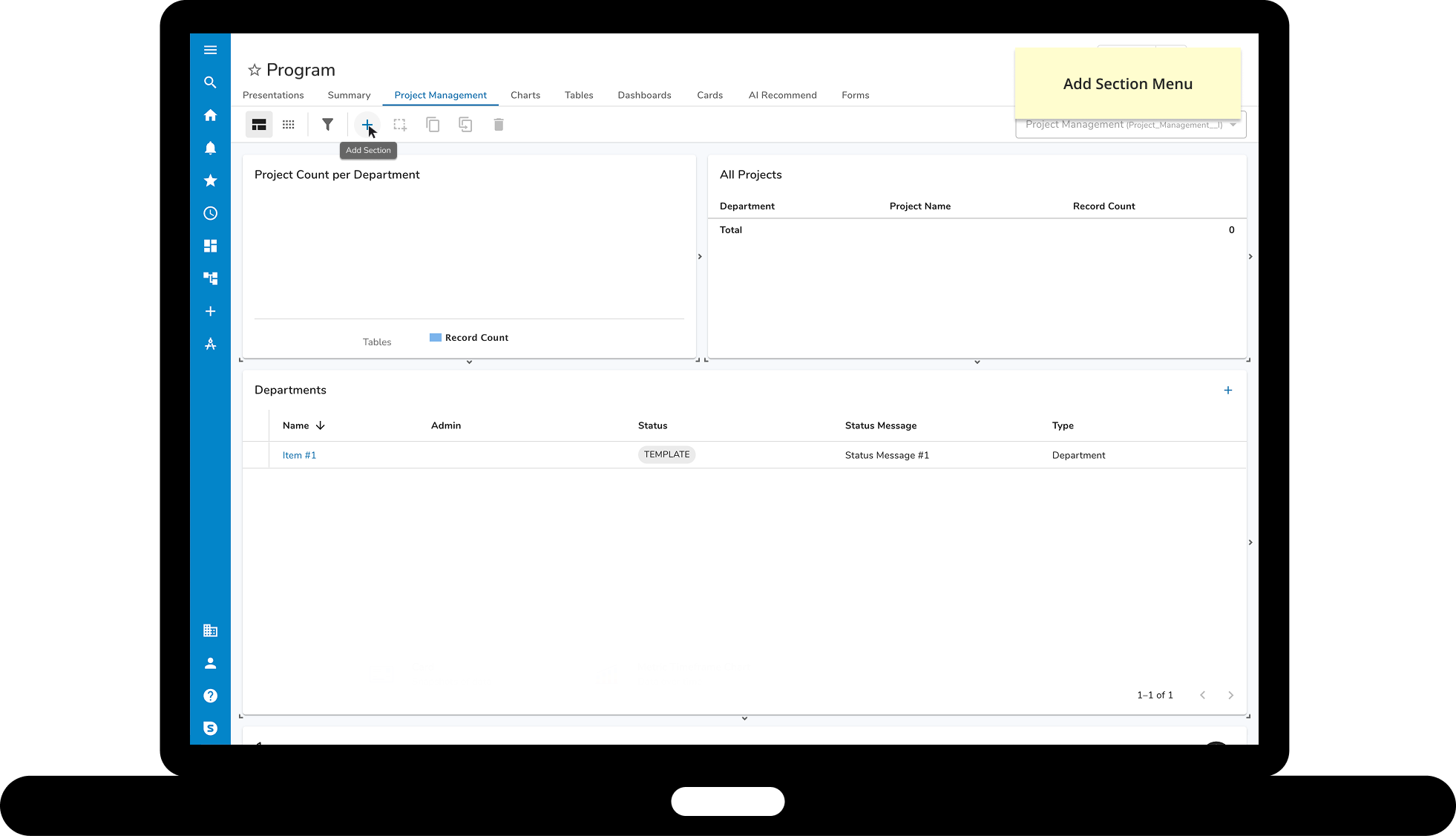The width and height of the screenshot is (1456, 836).
Task: Expand down chevron below All Projects section
Action: point(977,362)
